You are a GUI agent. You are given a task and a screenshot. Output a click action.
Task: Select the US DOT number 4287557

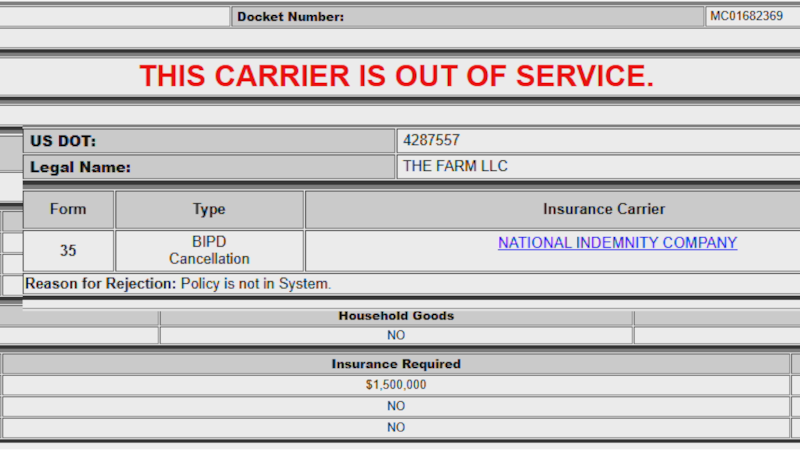tap(431, 141)
